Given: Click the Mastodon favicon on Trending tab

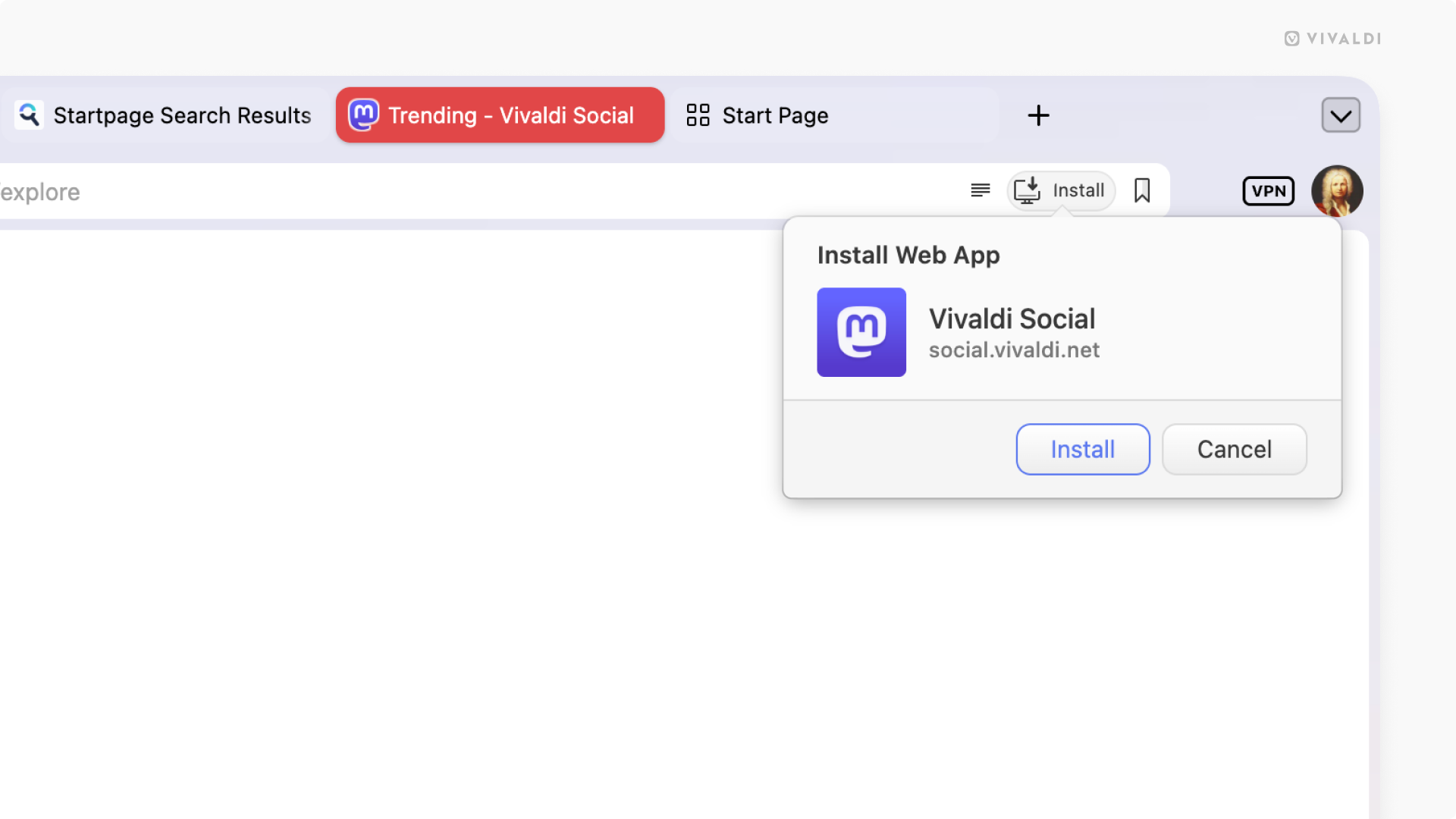Looking at the screenshot, I should pyautogui.click(x=363, y=115).
